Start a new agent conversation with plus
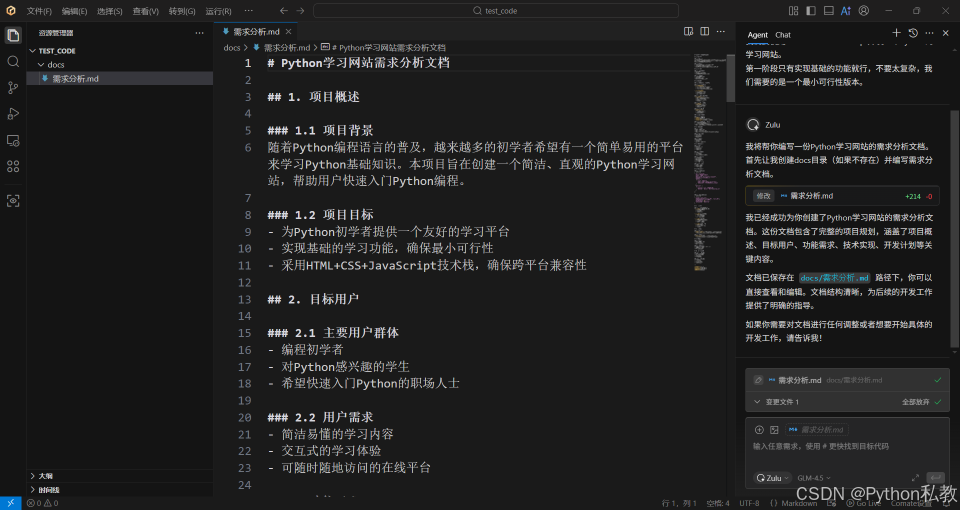This screenshot has height=510, width=960. click(x=896, y=33)
